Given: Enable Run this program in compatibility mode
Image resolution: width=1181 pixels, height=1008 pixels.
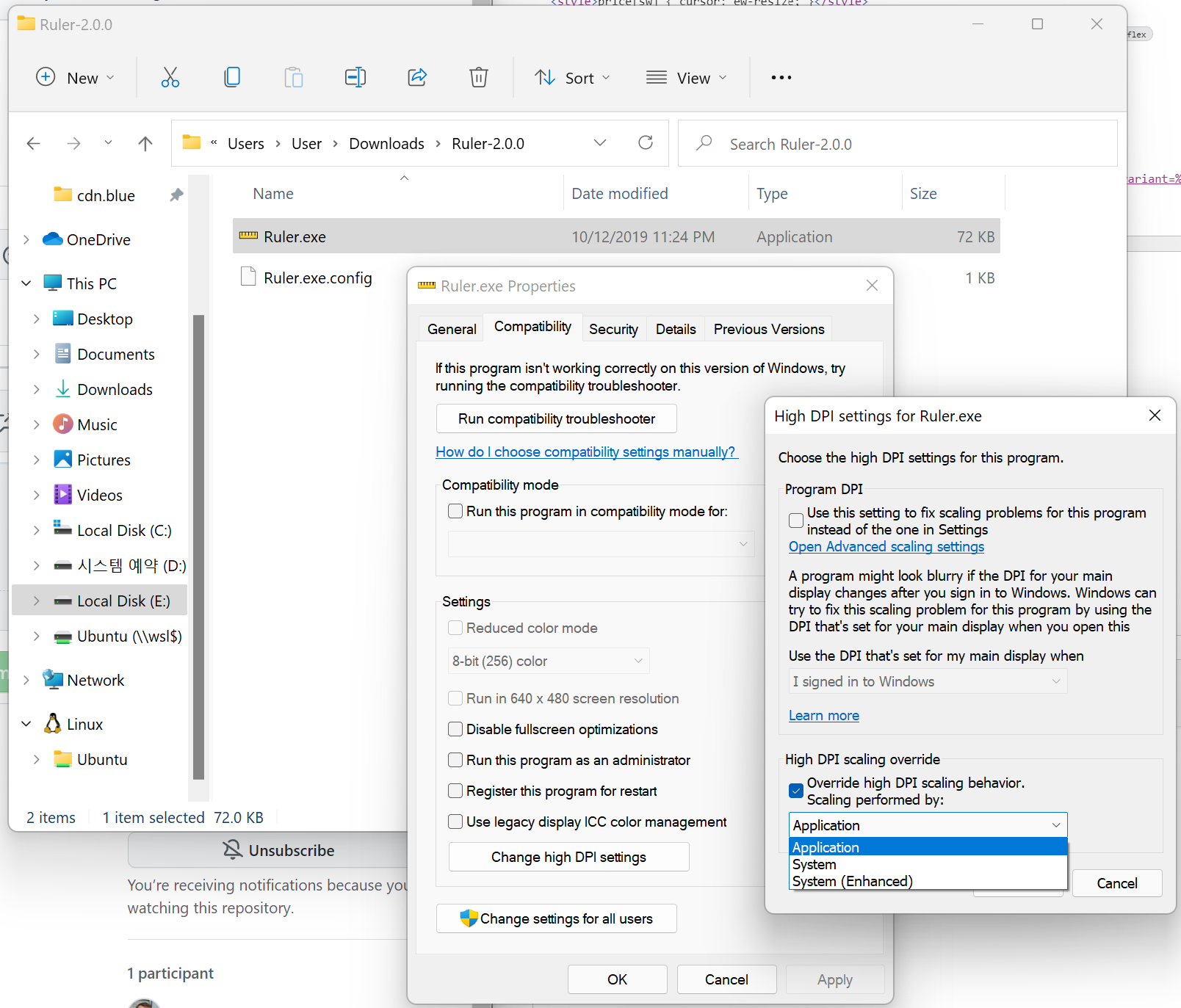Looking at the screenshot, I should click(x=455, y=511).
